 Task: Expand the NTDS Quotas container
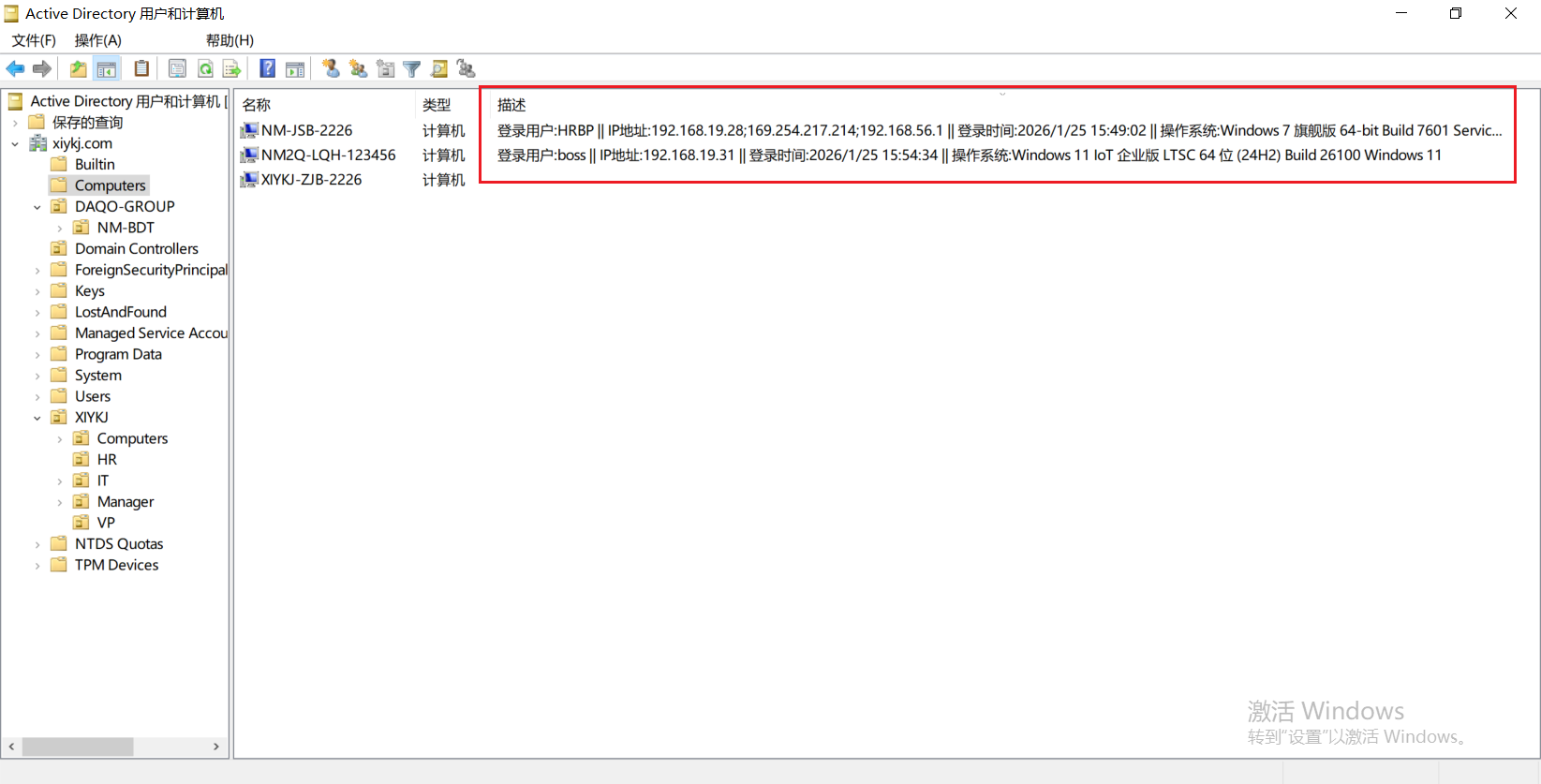coord(37,544)
